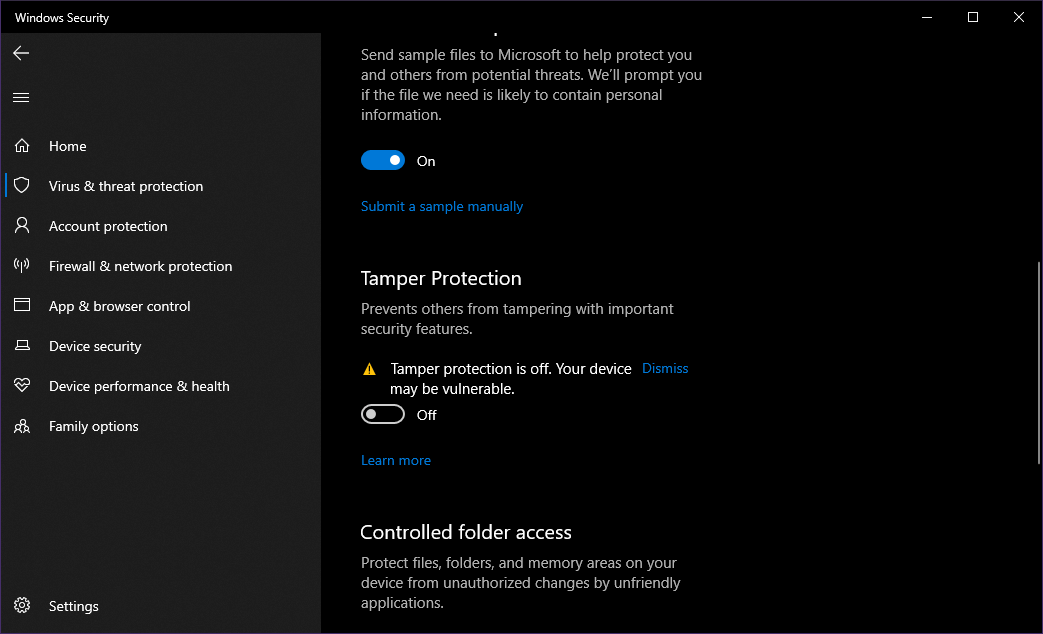
Task: Click the Firewall & network protection icon
Action: tap(21, 265)
